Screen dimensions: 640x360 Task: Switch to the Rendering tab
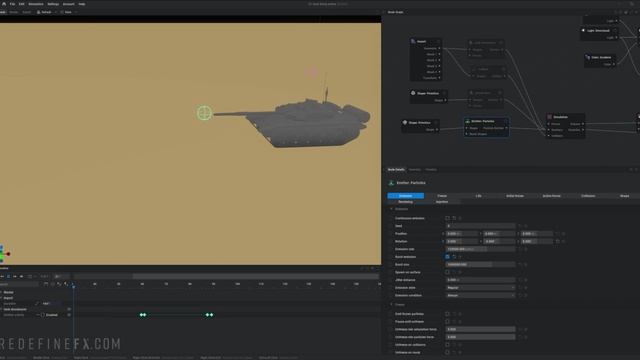(406, 202)
